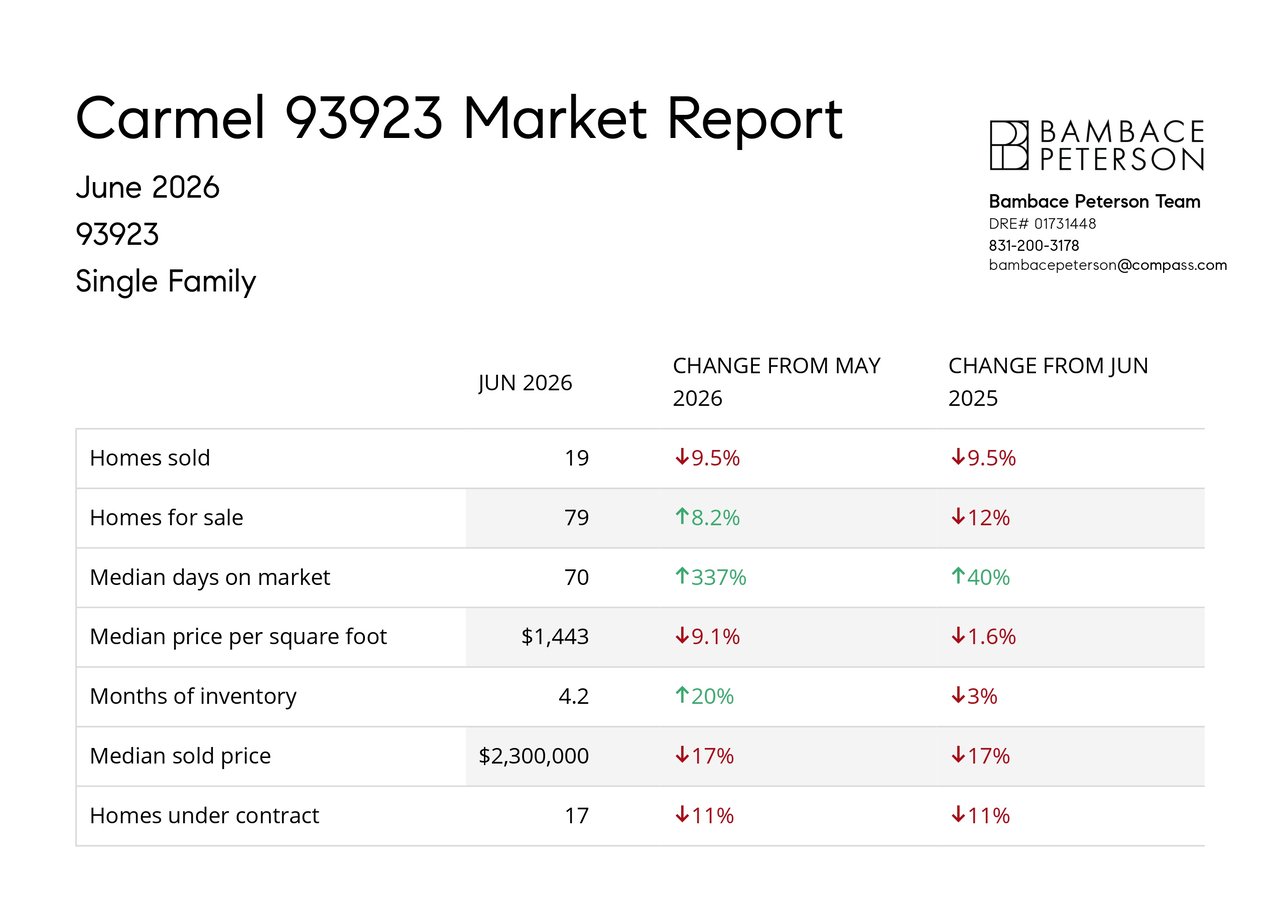Screen dimensions: 1280x903
Task: Click the green up arrow beside 20%
Action: (x=682, y=696)
